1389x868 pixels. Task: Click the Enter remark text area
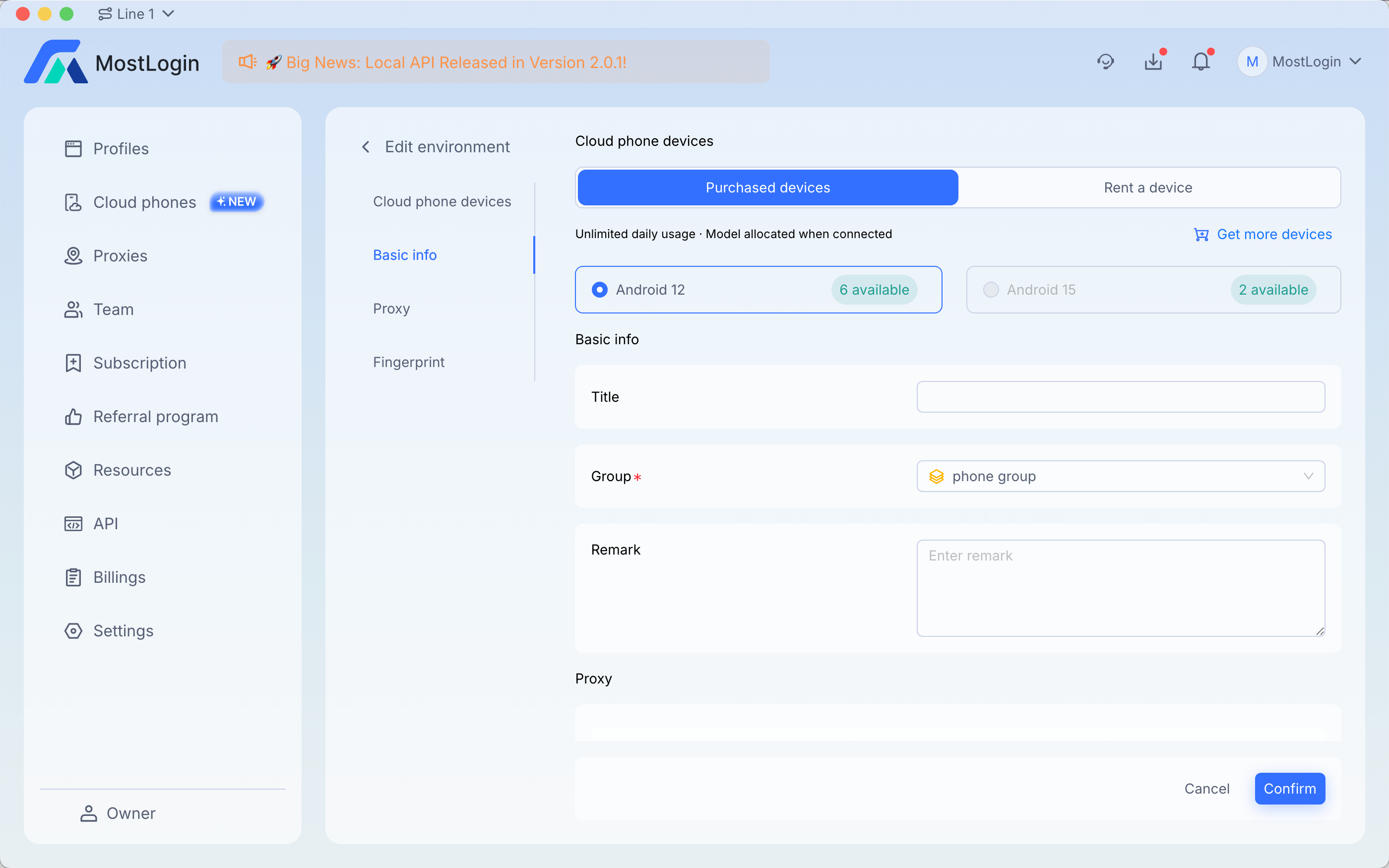[x=1121, y=588]
